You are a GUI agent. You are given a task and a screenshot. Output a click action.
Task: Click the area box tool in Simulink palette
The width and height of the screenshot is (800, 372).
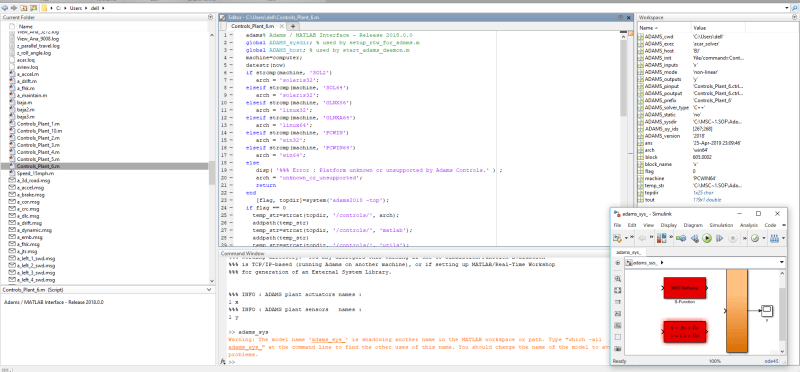[617, 337]
